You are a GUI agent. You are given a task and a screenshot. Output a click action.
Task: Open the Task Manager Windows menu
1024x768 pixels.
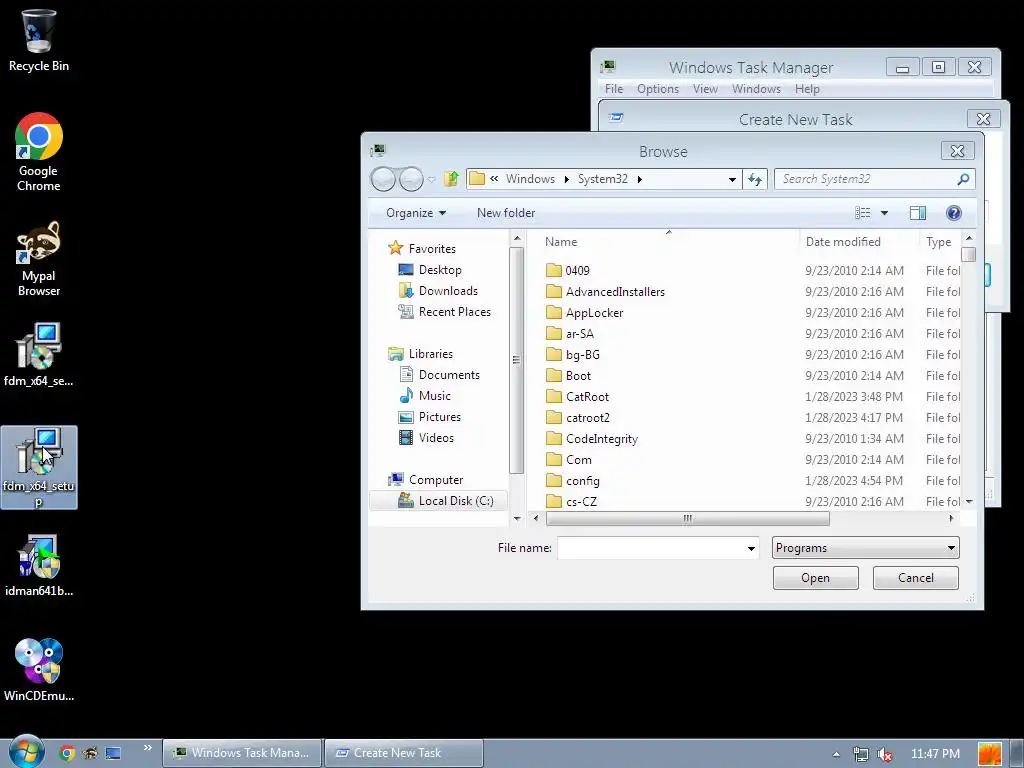756,89
